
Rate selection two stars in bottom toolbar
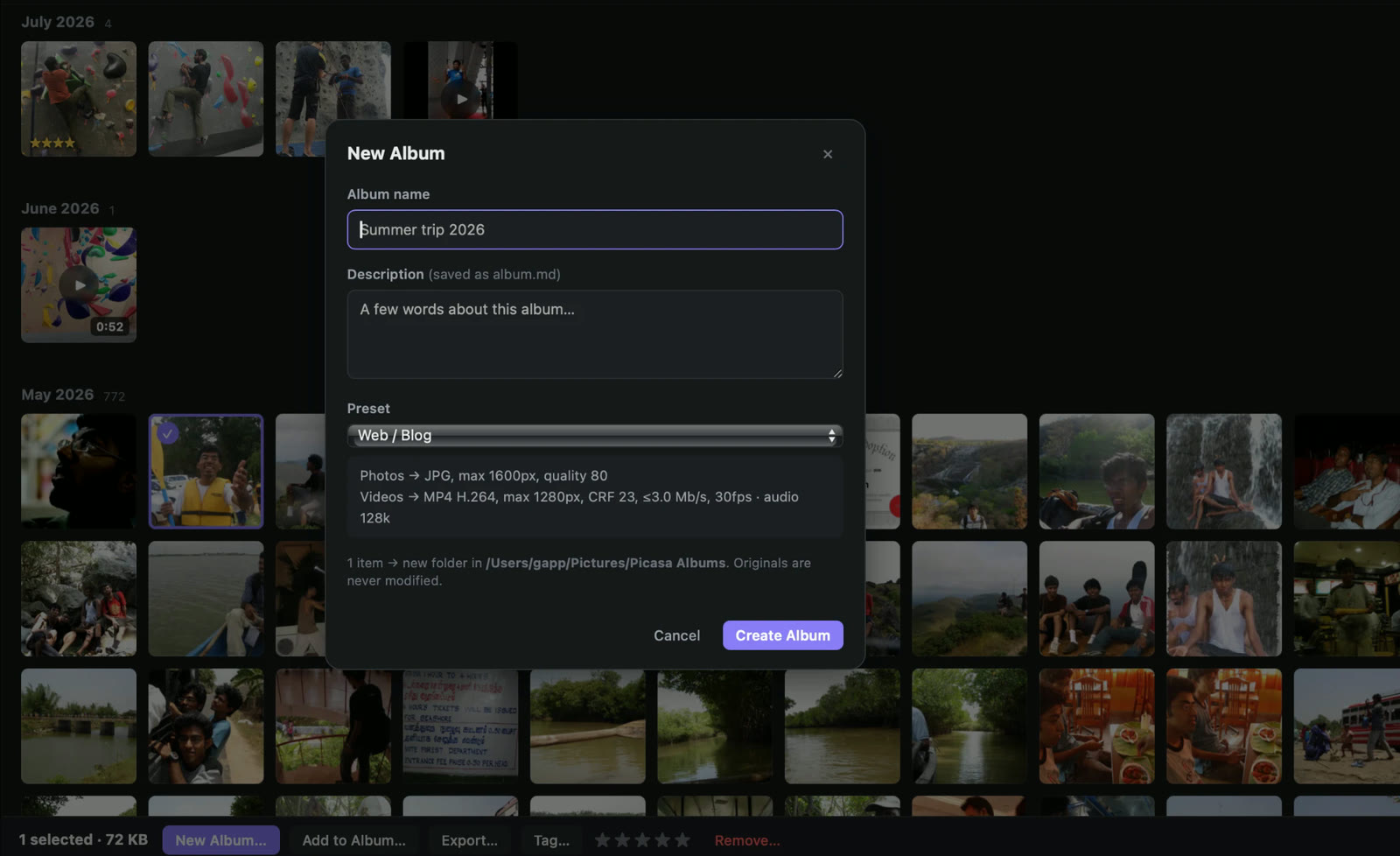coord(622,840)
